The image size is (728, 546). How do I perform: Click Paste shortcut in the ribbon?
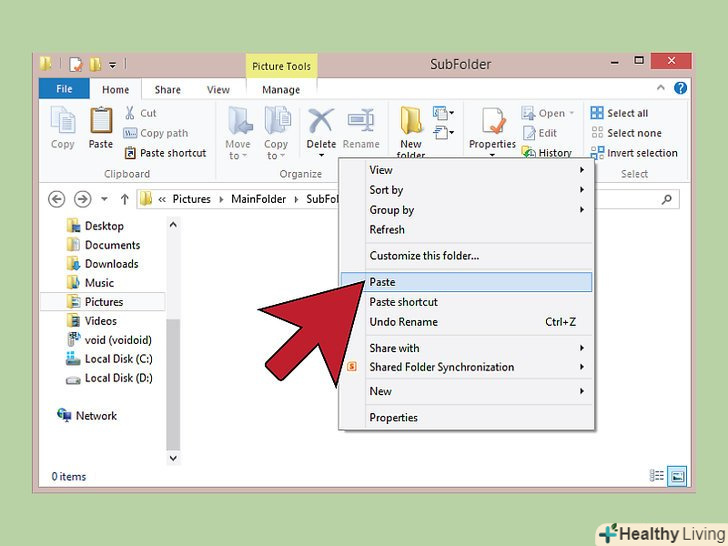pos(165,153)
